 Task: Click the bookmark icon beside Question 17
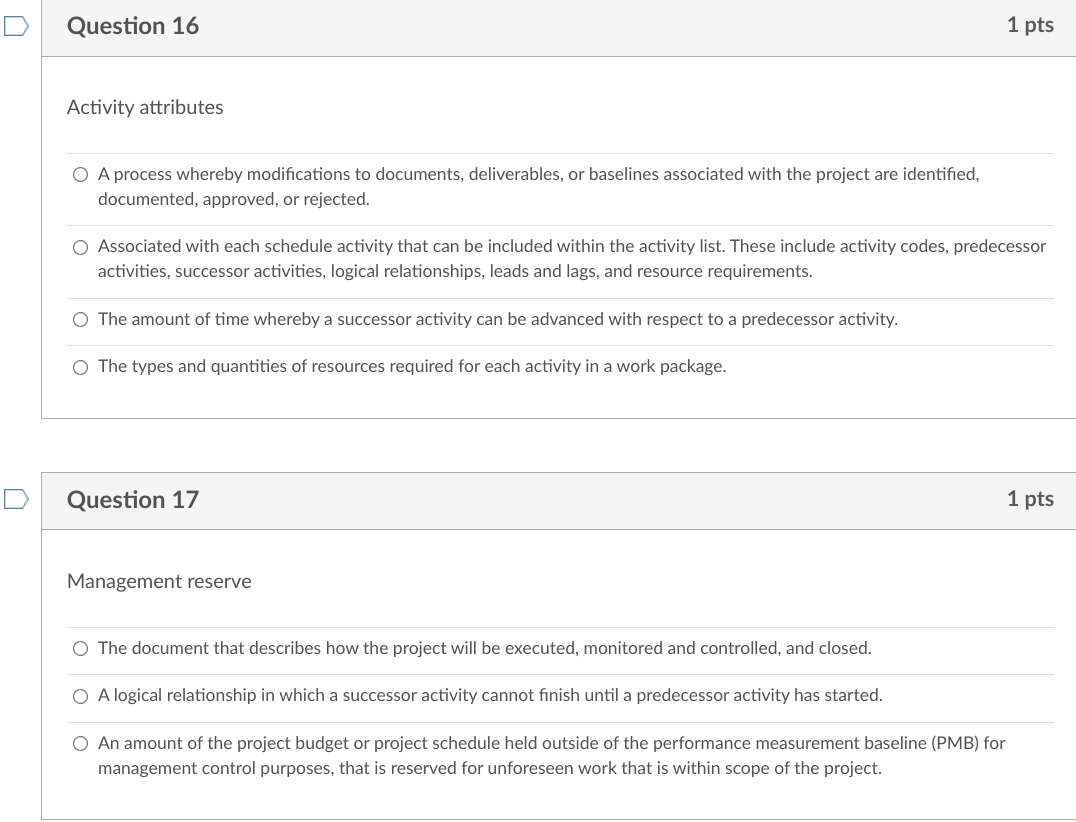pos(13,500)
